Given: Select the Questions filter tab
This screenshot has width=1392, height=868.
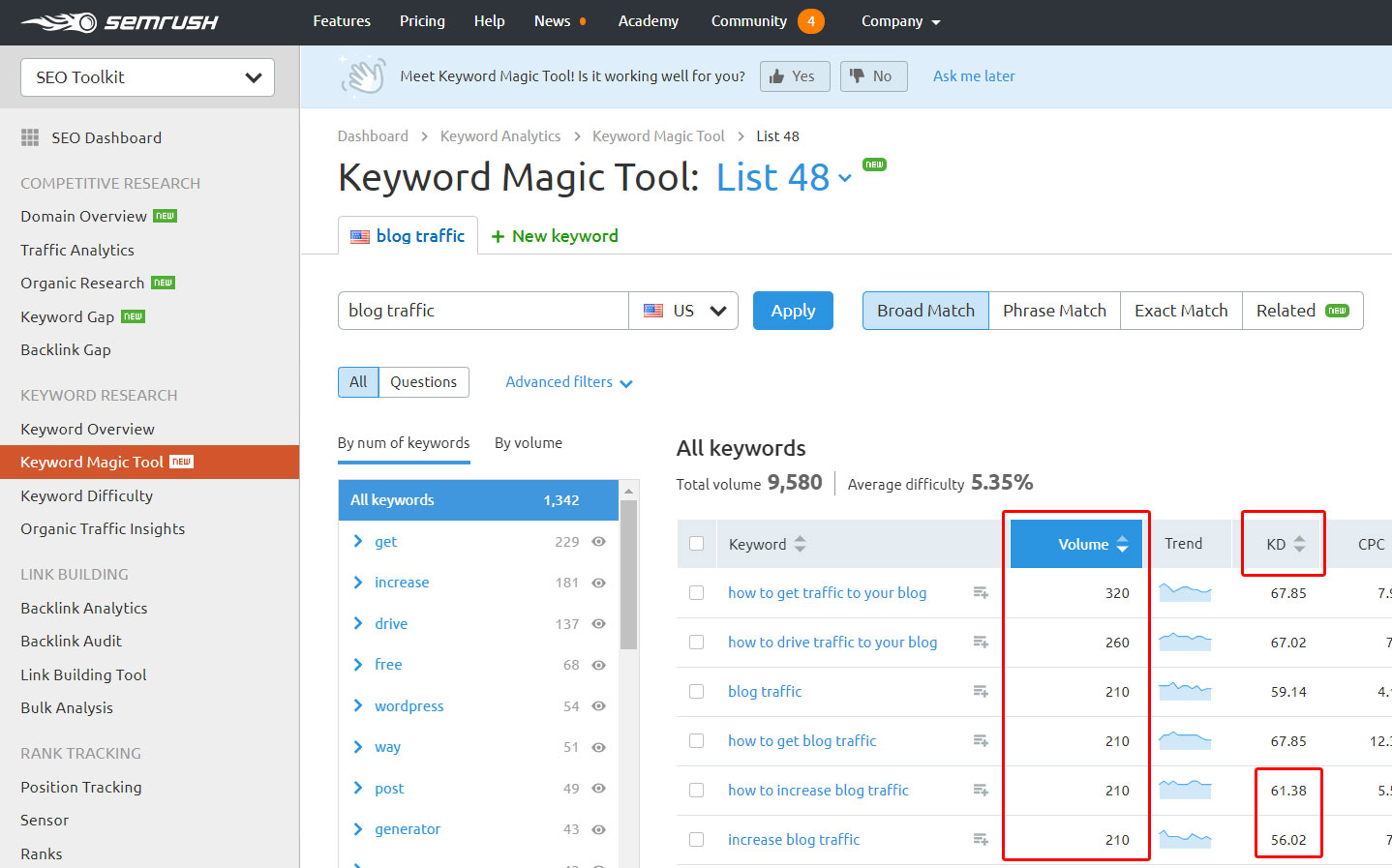Looking at the screenshot, I should point(423,382).
